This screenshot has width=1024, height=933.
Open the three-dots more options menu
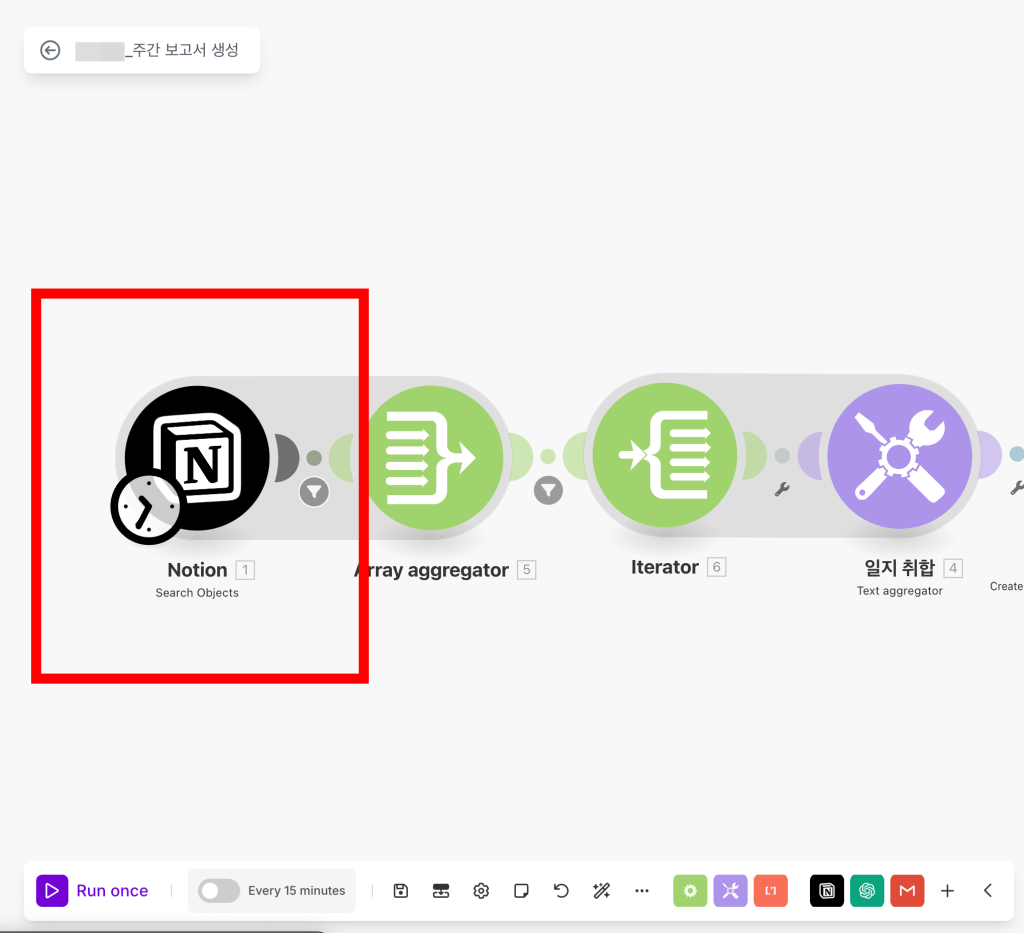pos(642,890)
